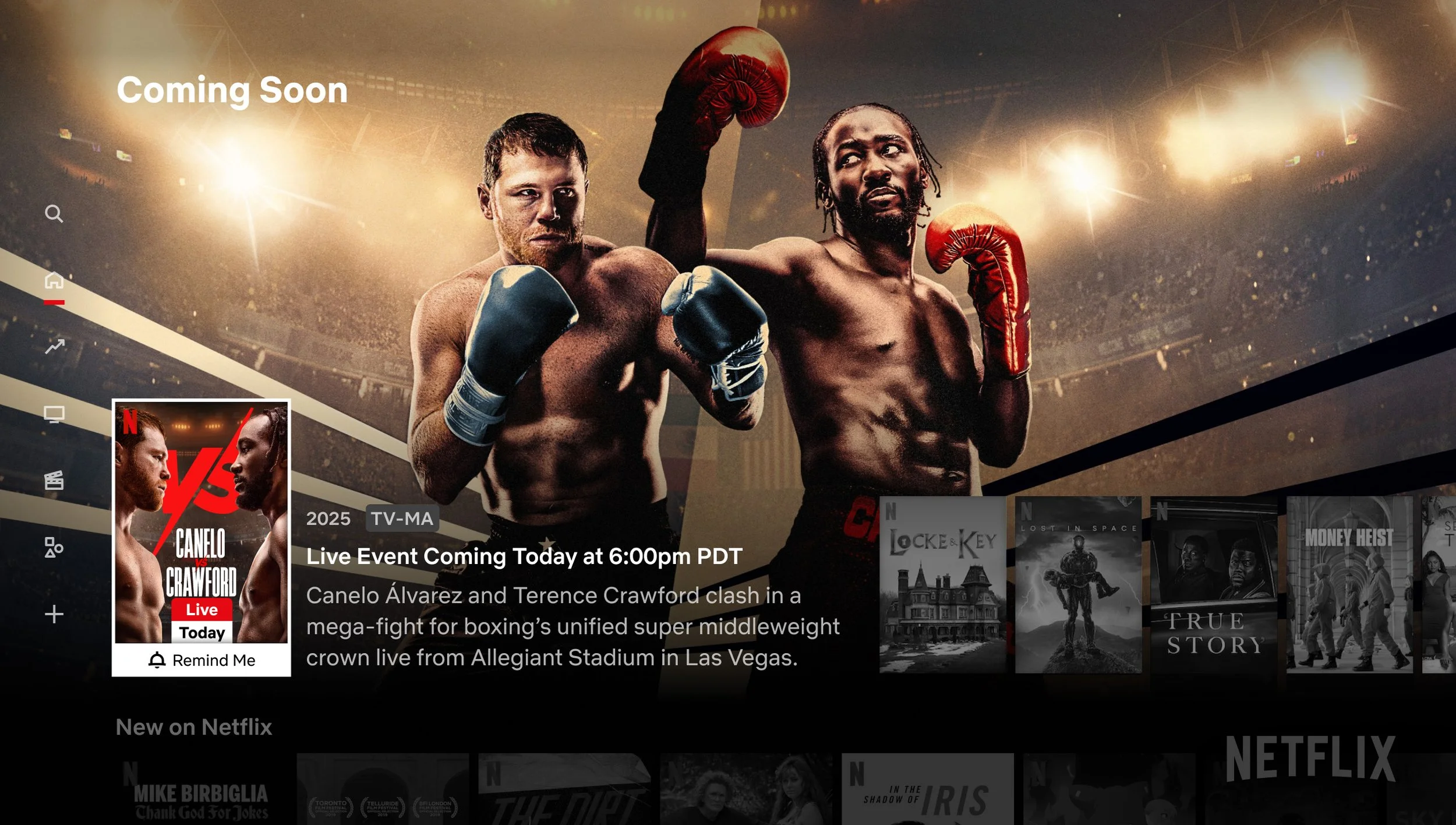1456x825 pixels.
Task: Open TV Shows monitor icon
Action: pyautogui.click(x=54, y=414)
